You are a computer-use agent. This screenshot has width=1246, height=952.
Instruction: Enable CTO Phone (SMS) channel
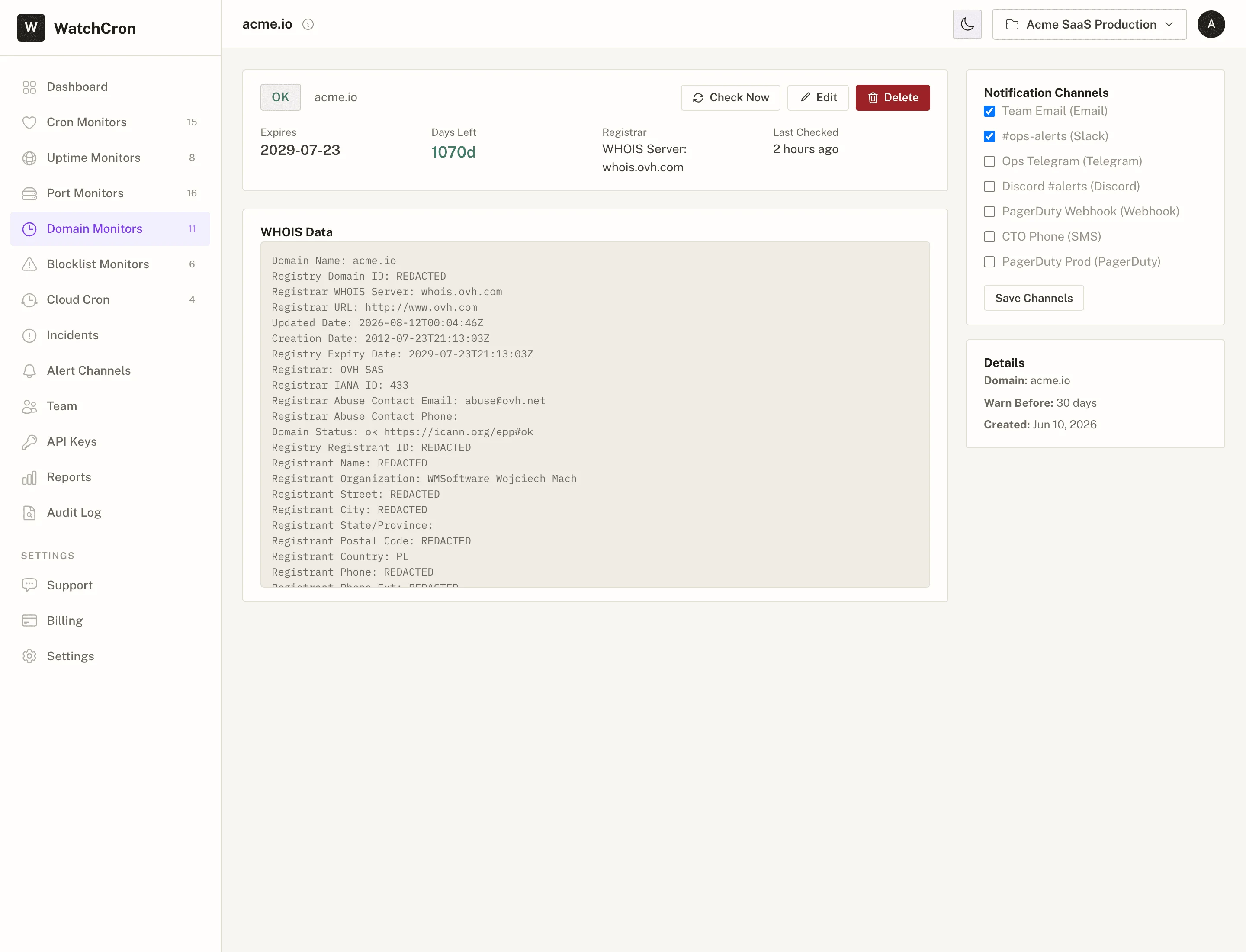[x=989, y=237]
